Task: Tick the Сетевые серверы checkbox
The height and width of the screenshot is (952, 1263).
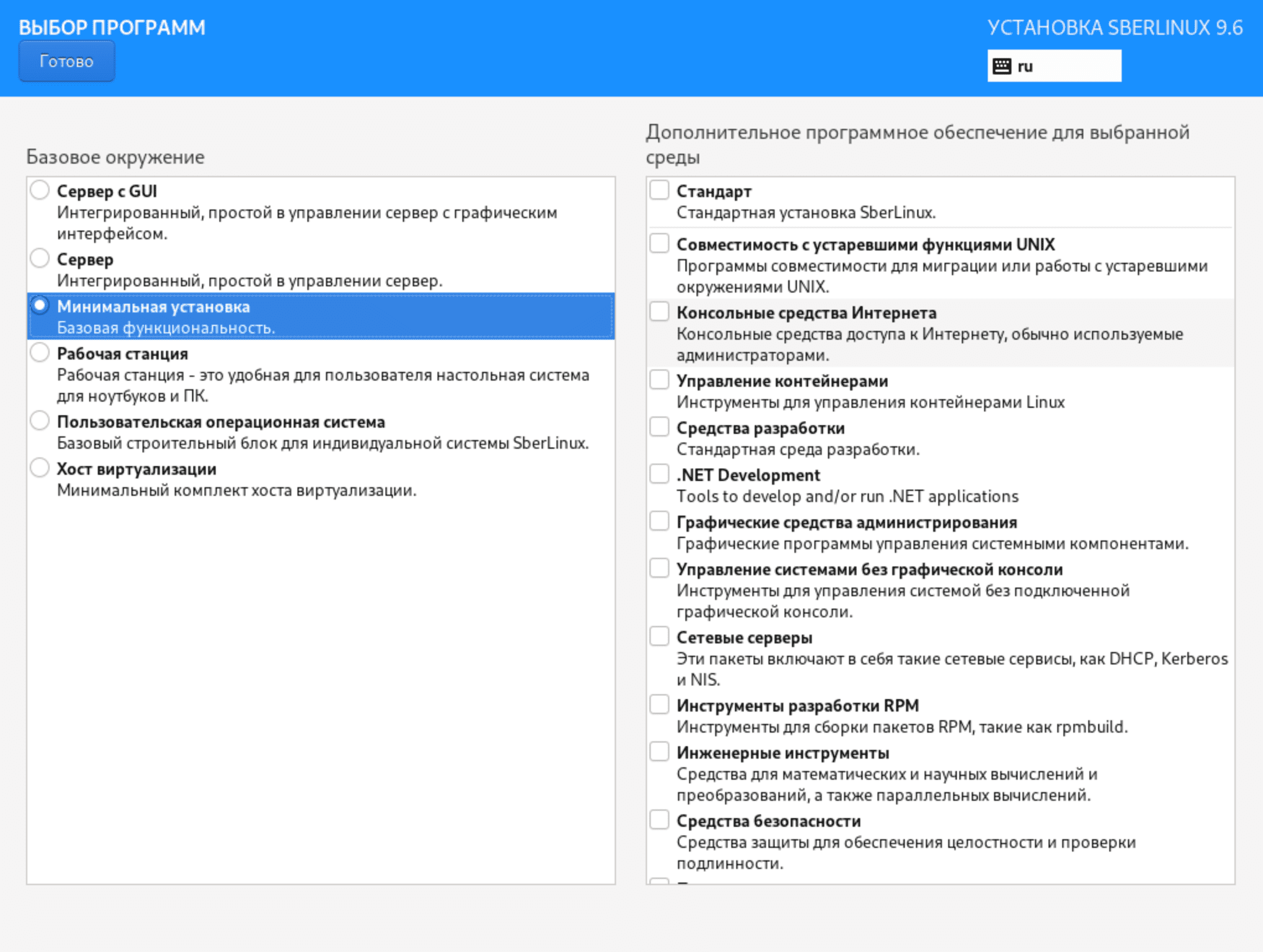Action: (x=659, y=637)
